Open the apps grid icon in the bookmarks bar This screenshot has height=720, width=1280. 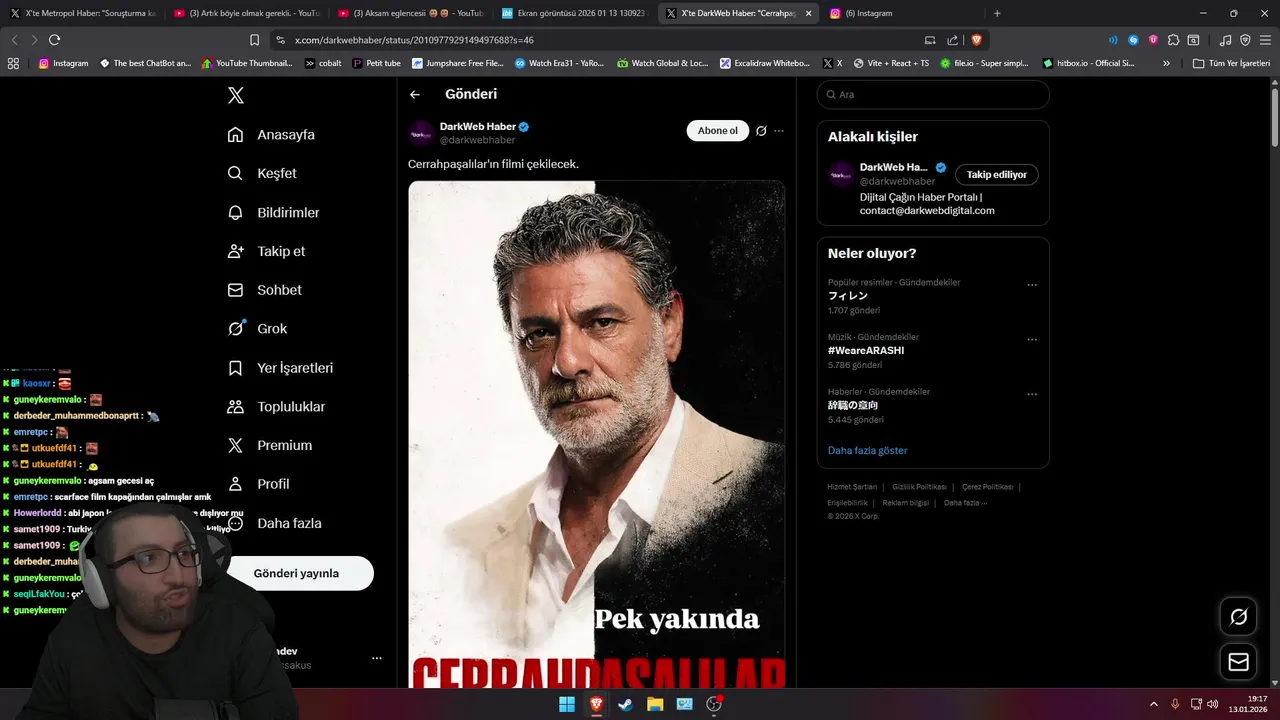coord(13,63)
